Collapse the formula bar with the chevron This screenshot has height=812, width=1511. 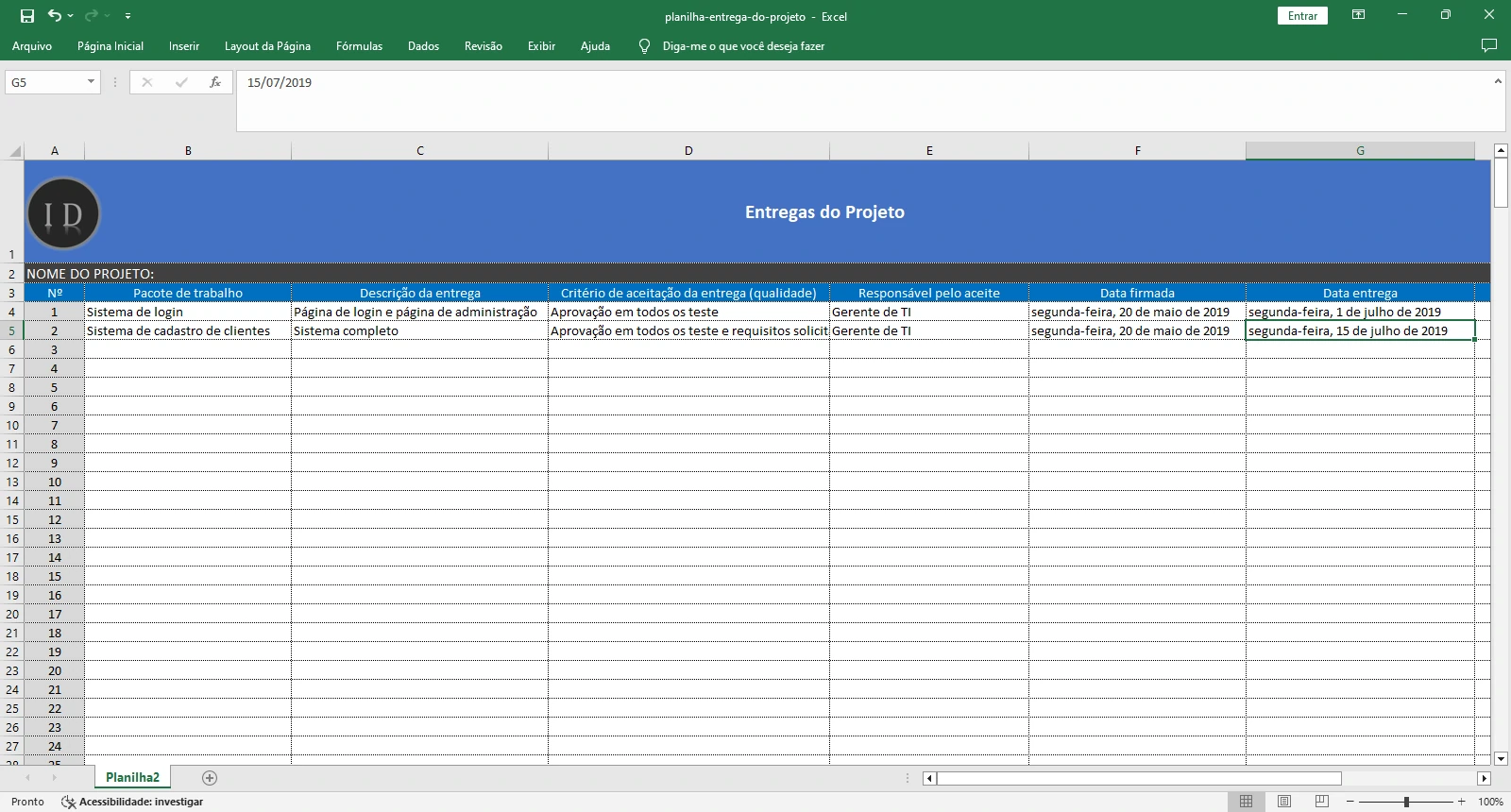tap(1498, 82)
